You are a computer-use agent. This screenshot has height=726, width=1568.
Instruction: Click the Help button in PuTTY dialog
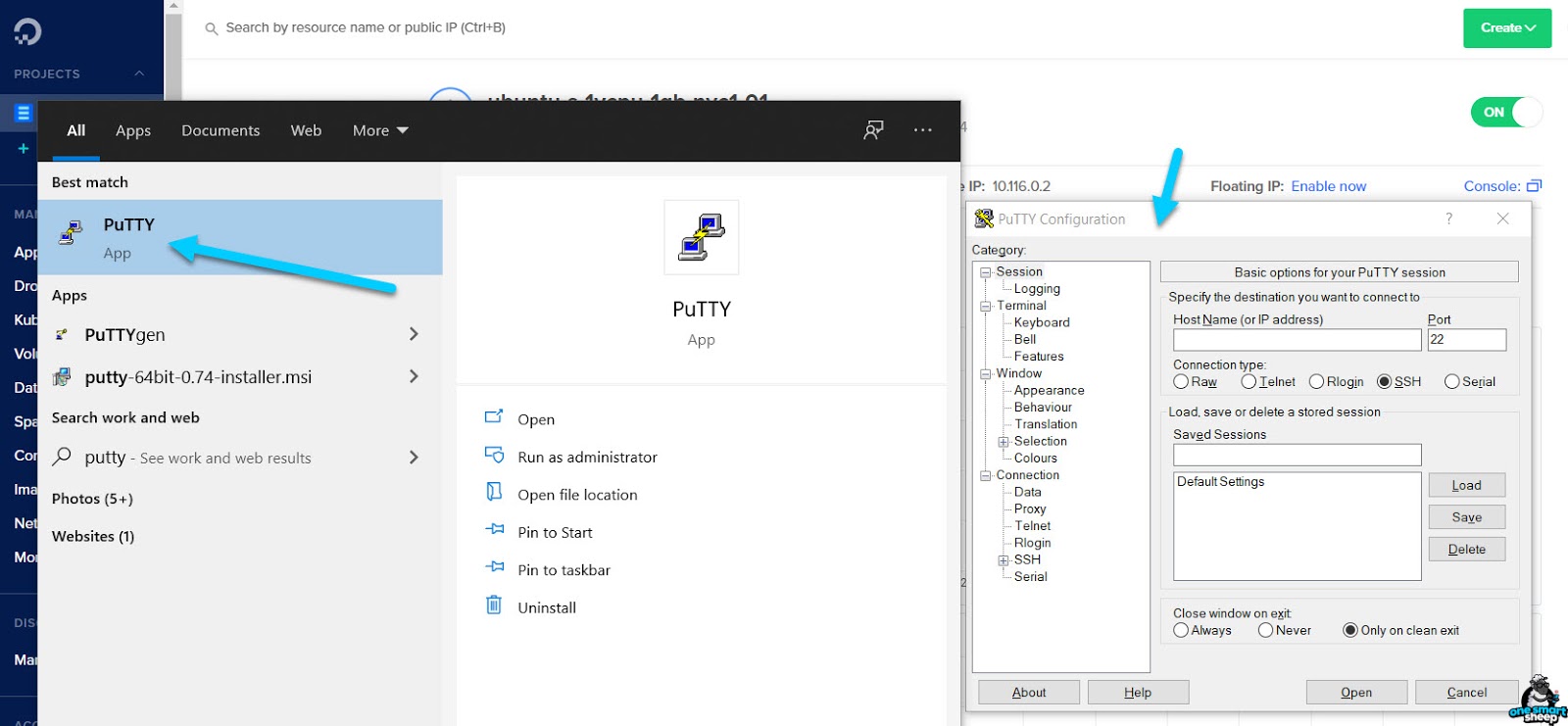pos(1138,693)
